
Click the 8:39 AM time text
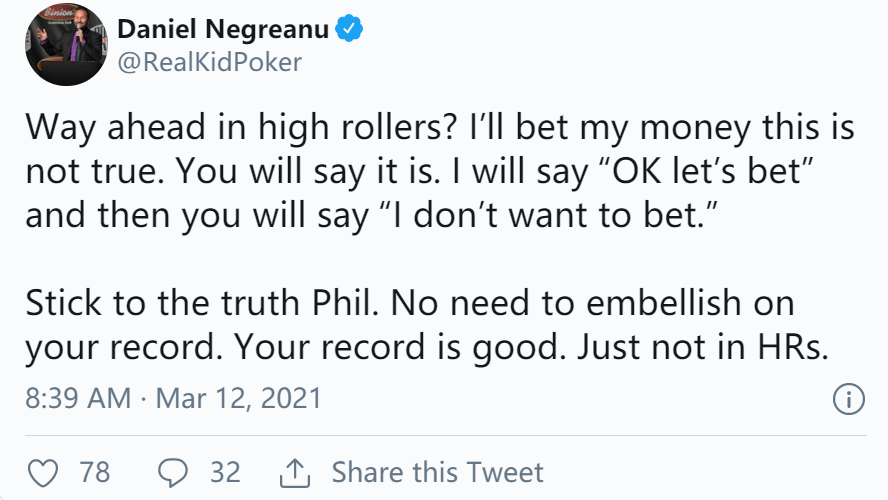(x=78, y=398)
